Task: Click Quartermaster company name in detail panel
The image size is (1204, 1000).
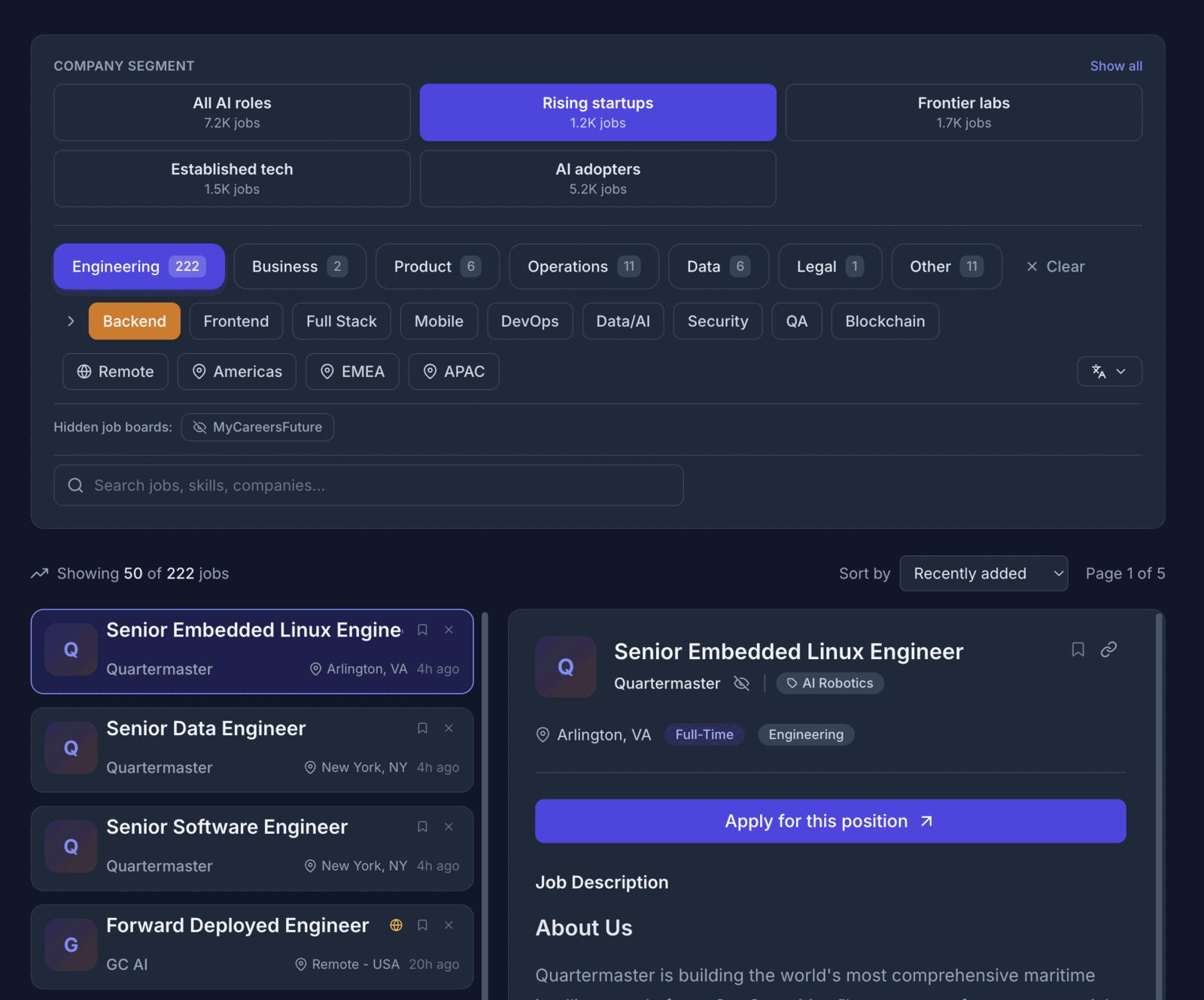Action: click(667, 683)
